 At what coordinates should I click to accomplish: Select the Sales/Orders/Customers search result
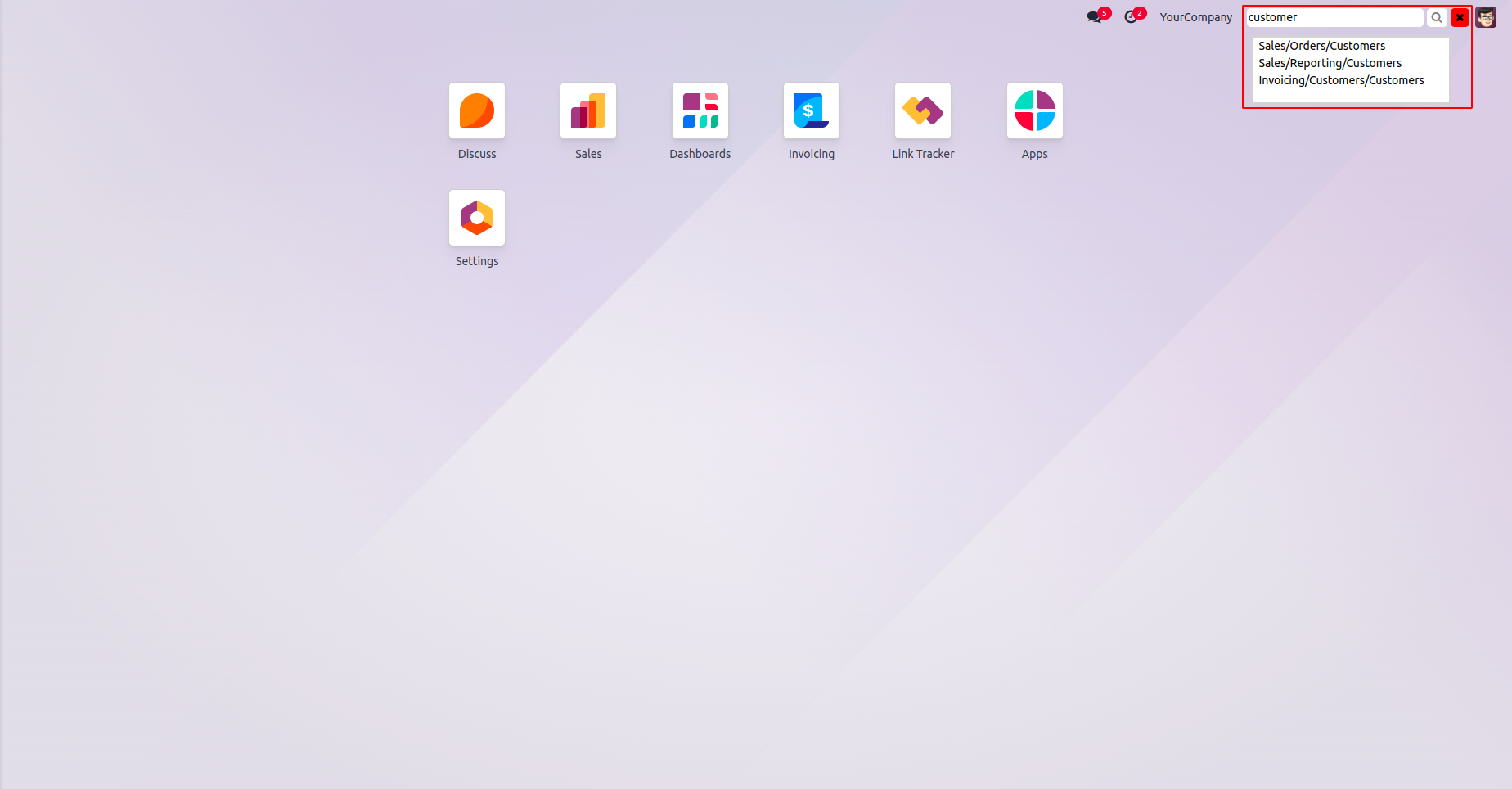[x=1321, y=46]
